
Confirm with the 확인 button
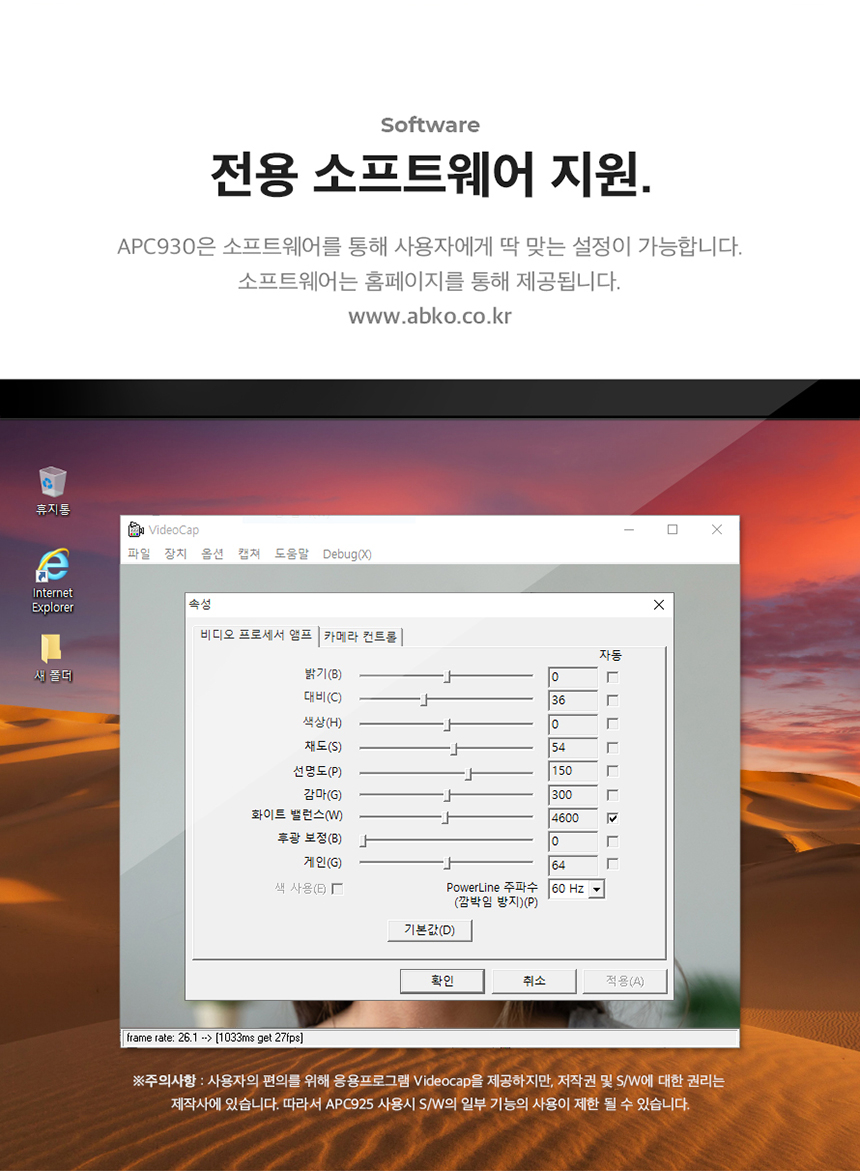442,981
